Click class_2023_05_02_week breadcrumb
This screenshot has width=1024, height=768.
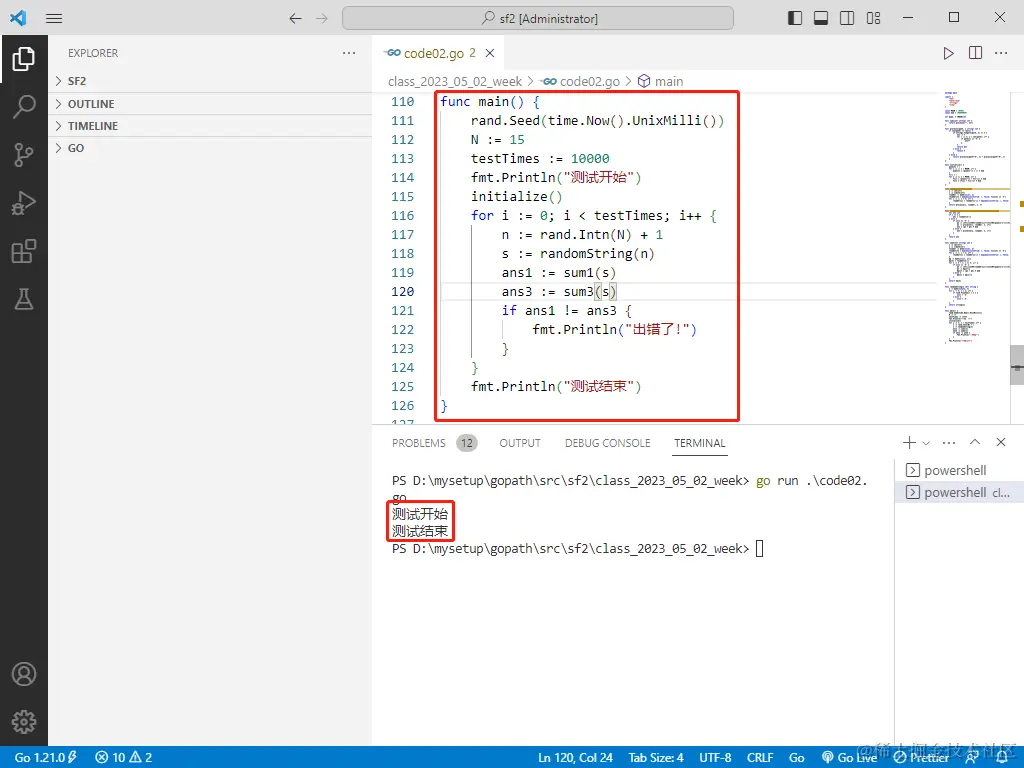[x=455, y=81]
